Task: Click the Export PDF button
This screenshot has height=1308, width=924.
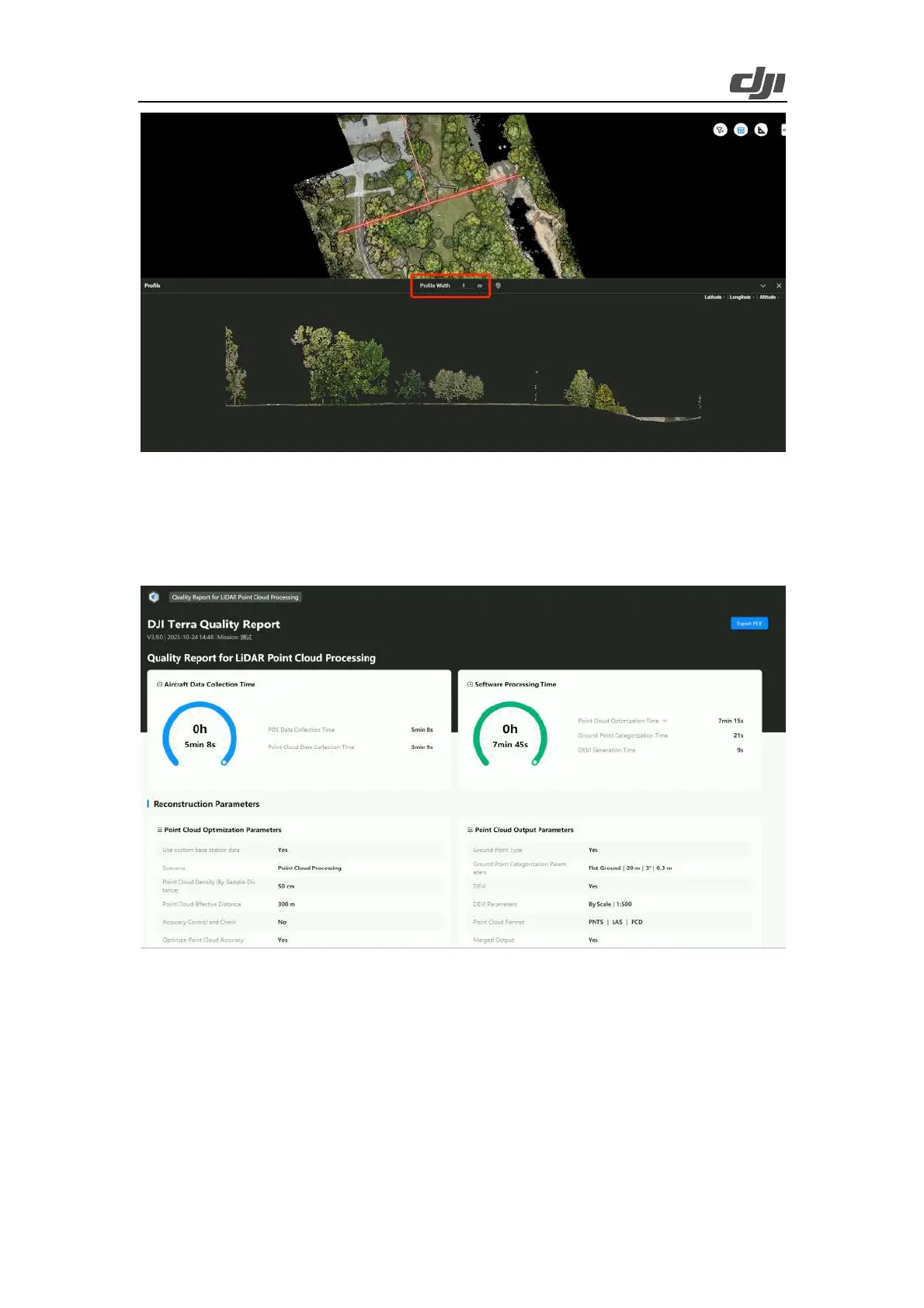Action: pos(749,624)
